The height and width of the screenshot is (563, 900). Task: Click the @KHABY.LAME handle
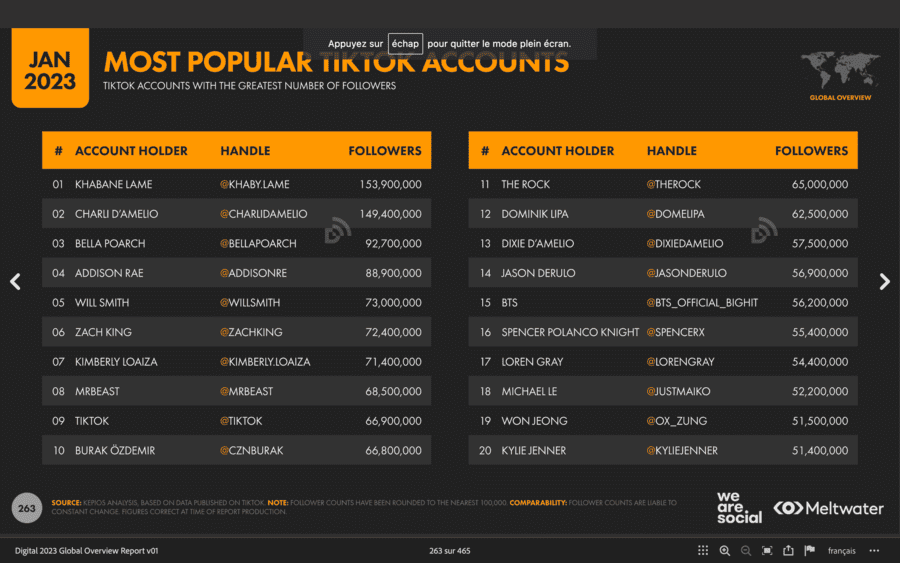[254, 184]
